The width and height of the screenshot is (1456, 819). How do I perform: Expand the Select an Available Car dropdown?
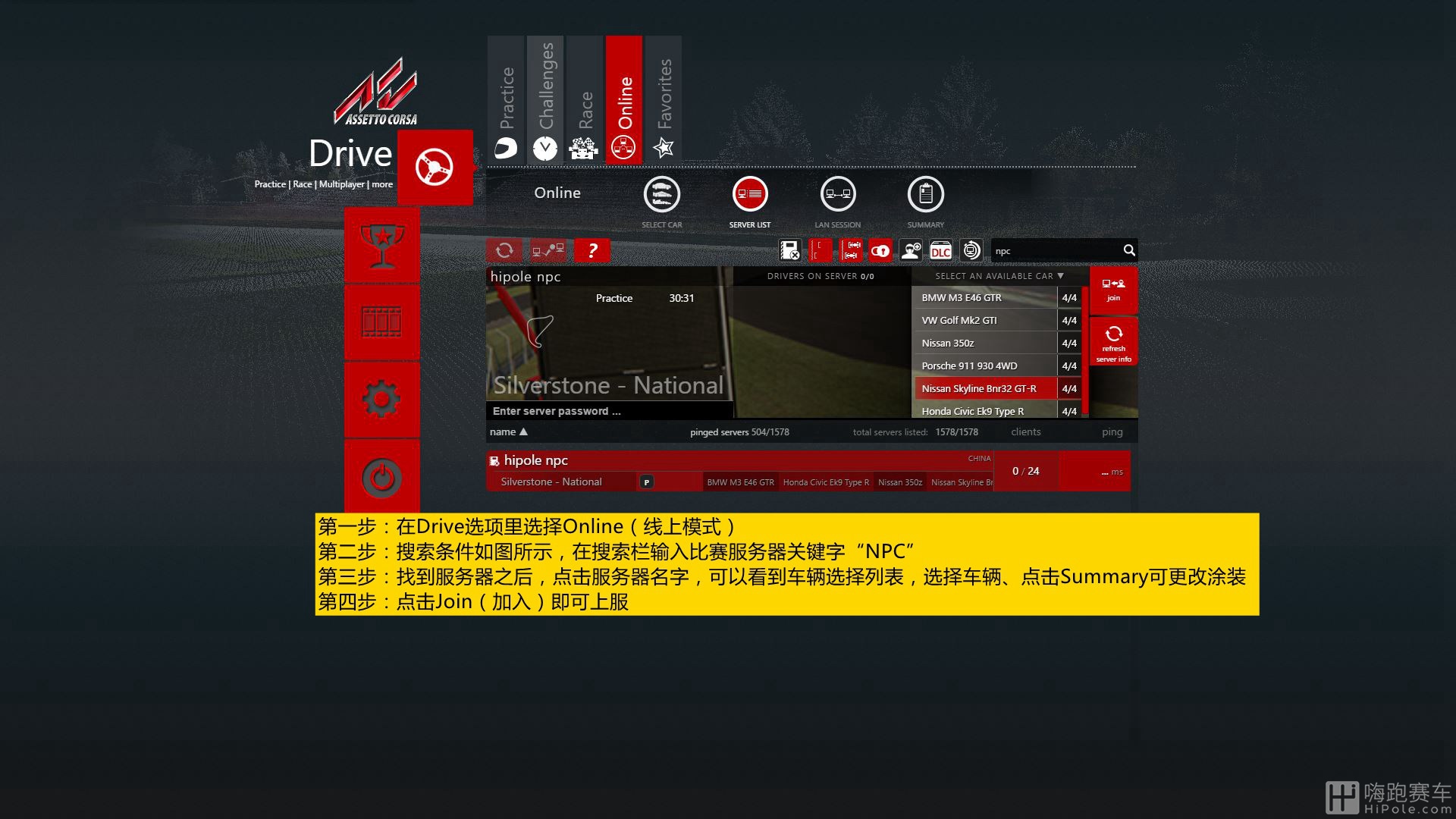[x=999, y=276]
